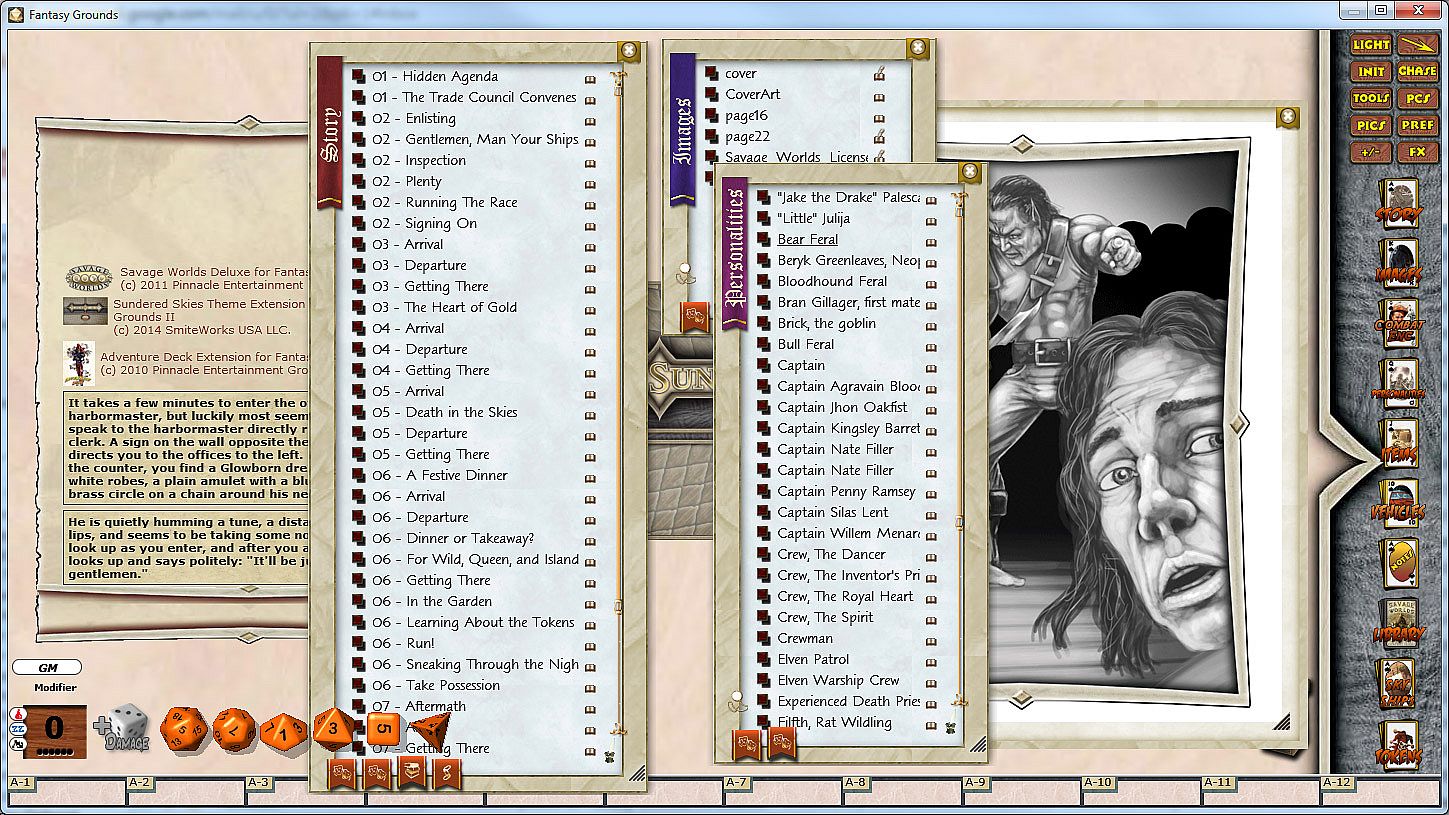Pick the orange d20 die
Screen dimensions: 1449x815
coord(184,729)
